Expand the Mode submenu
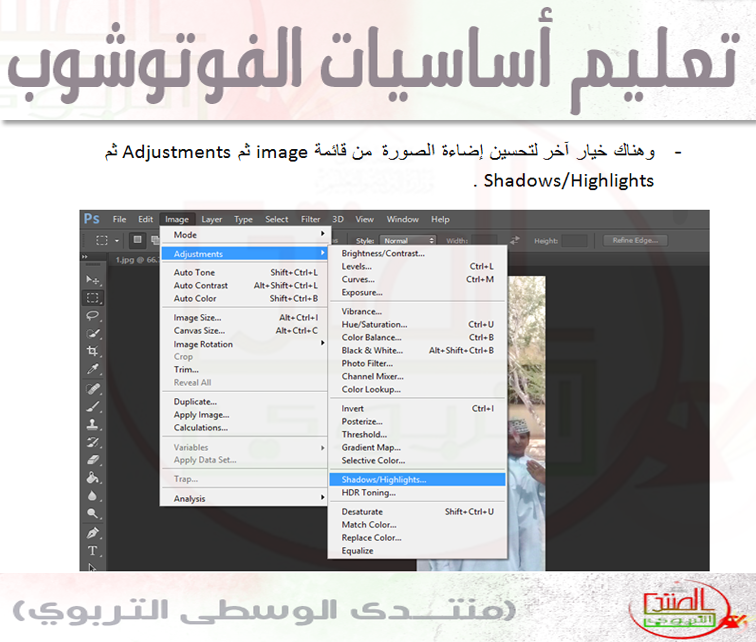756x642 pixels. pos(244,235)
